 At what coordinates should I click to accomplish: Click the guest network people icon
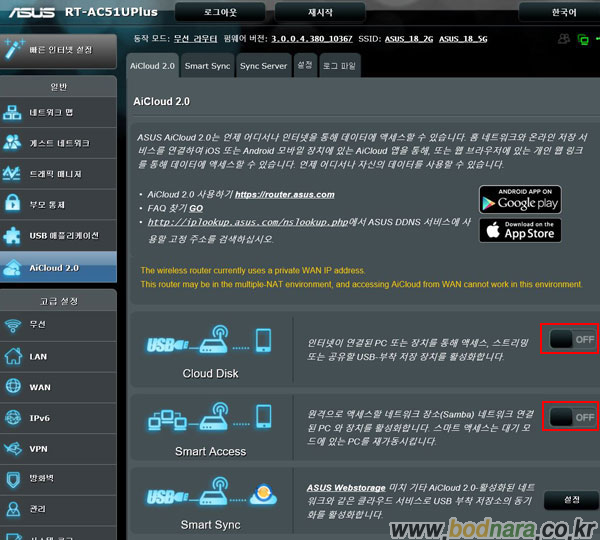pyautogui.click(x=12, y=143)
